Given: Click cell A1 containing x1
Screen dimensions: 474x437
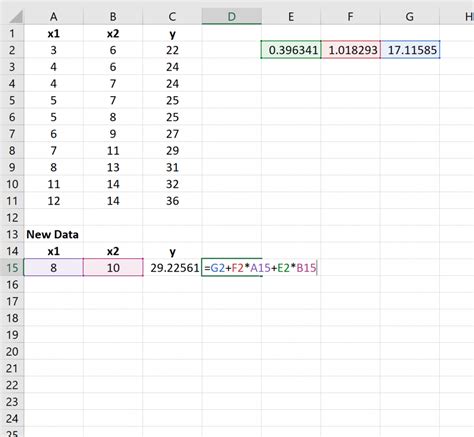Looking at the screenshot, I should pyautogui.click(x=54, y=33).
